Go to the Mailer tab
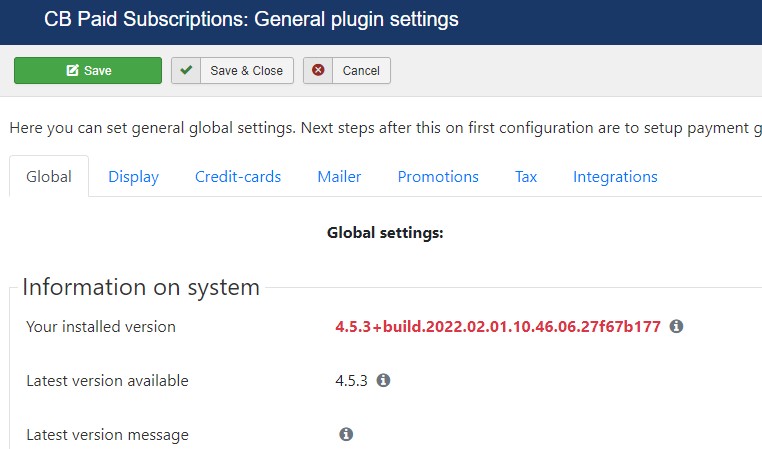This screenshot has width=762, height=449. coord(339,177)
